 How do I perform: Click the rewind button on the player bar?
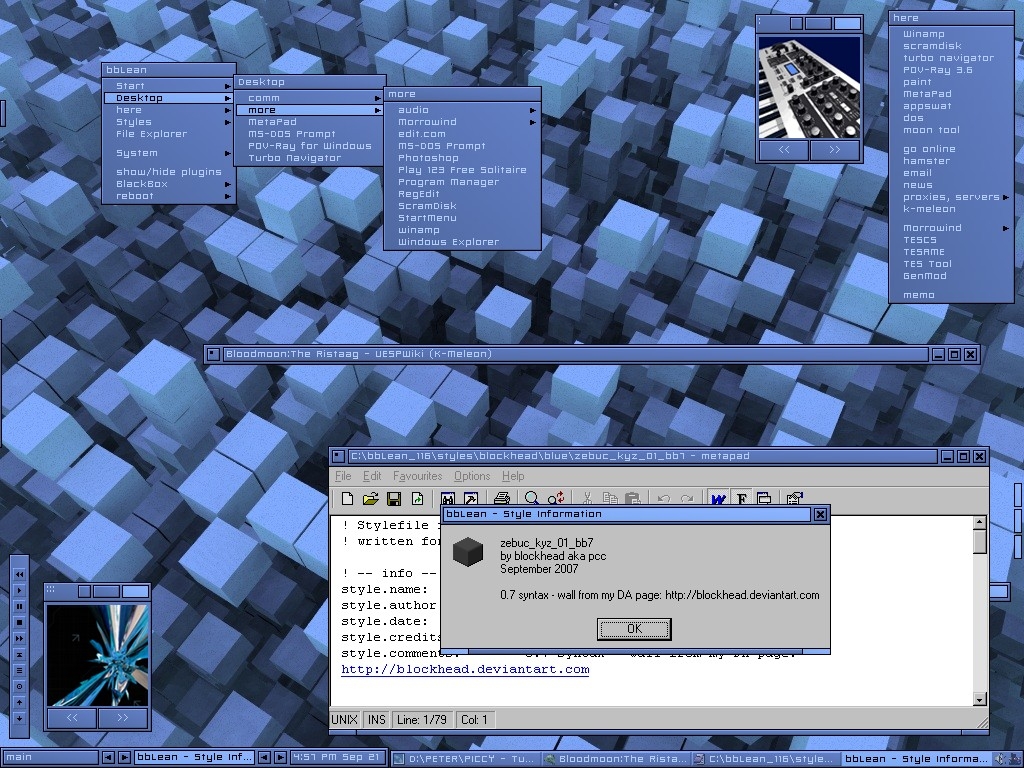tap(20, 575)
